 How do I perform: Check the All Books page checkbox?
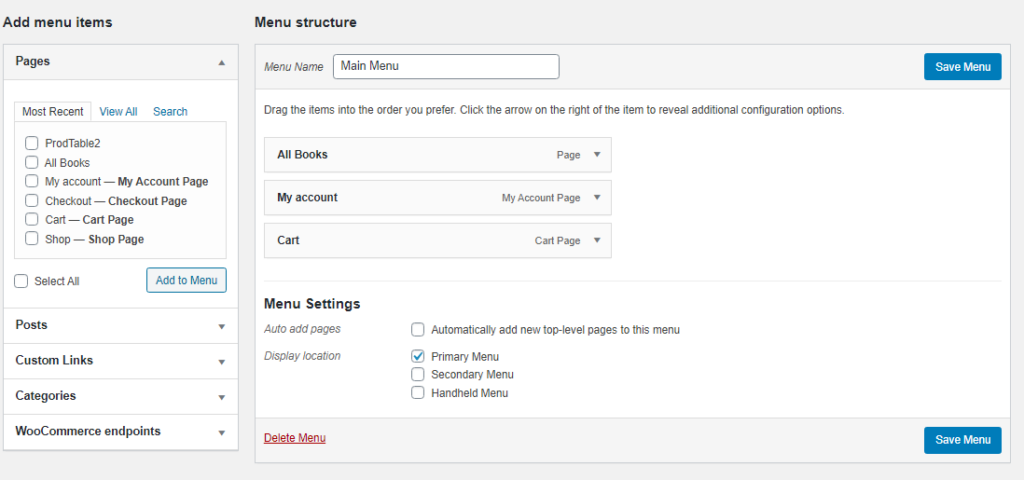pyautogui.click(x=31, y=162)
